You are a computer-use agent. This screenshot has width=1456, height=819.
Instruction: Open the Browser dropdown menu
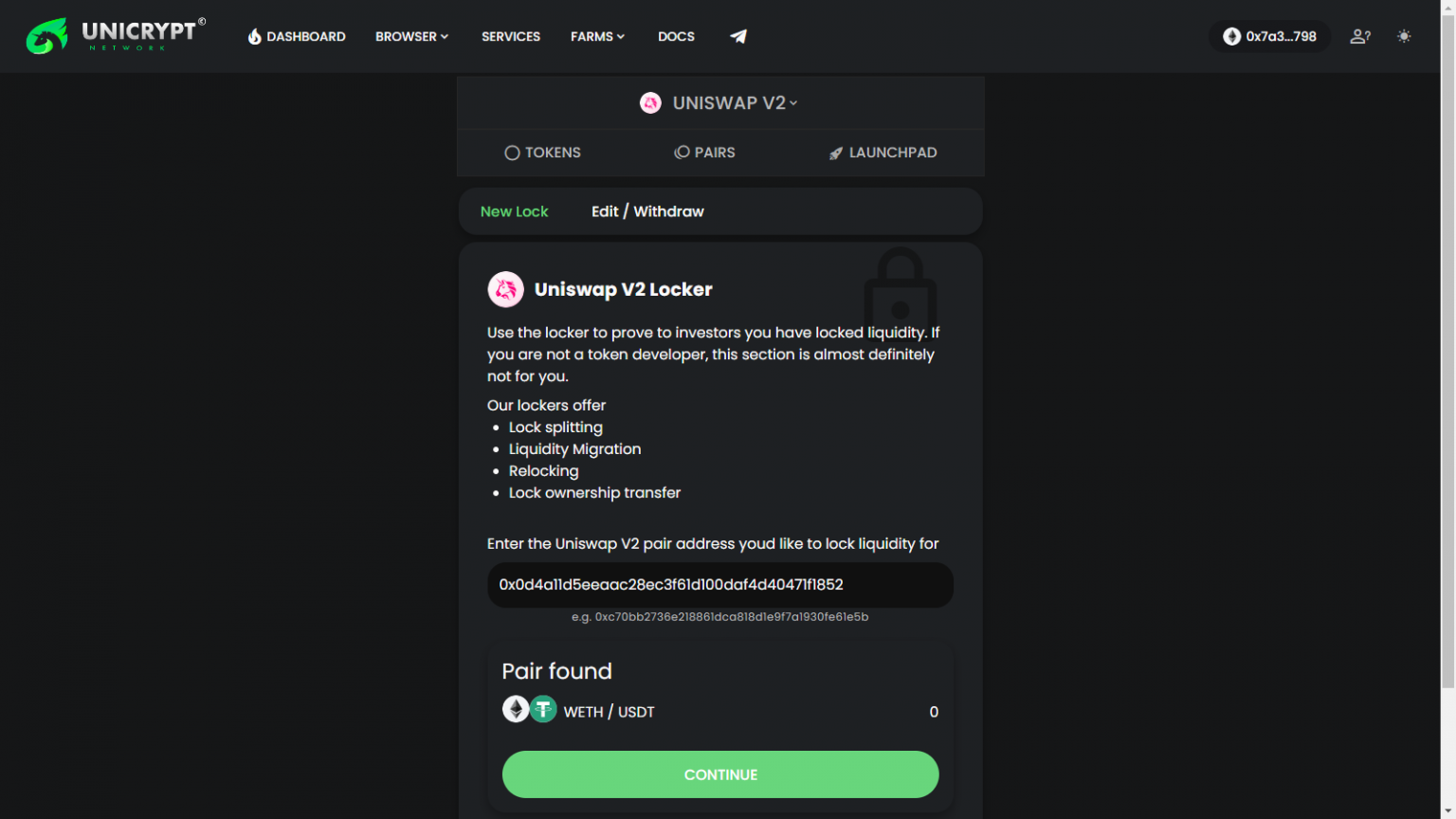411,36
